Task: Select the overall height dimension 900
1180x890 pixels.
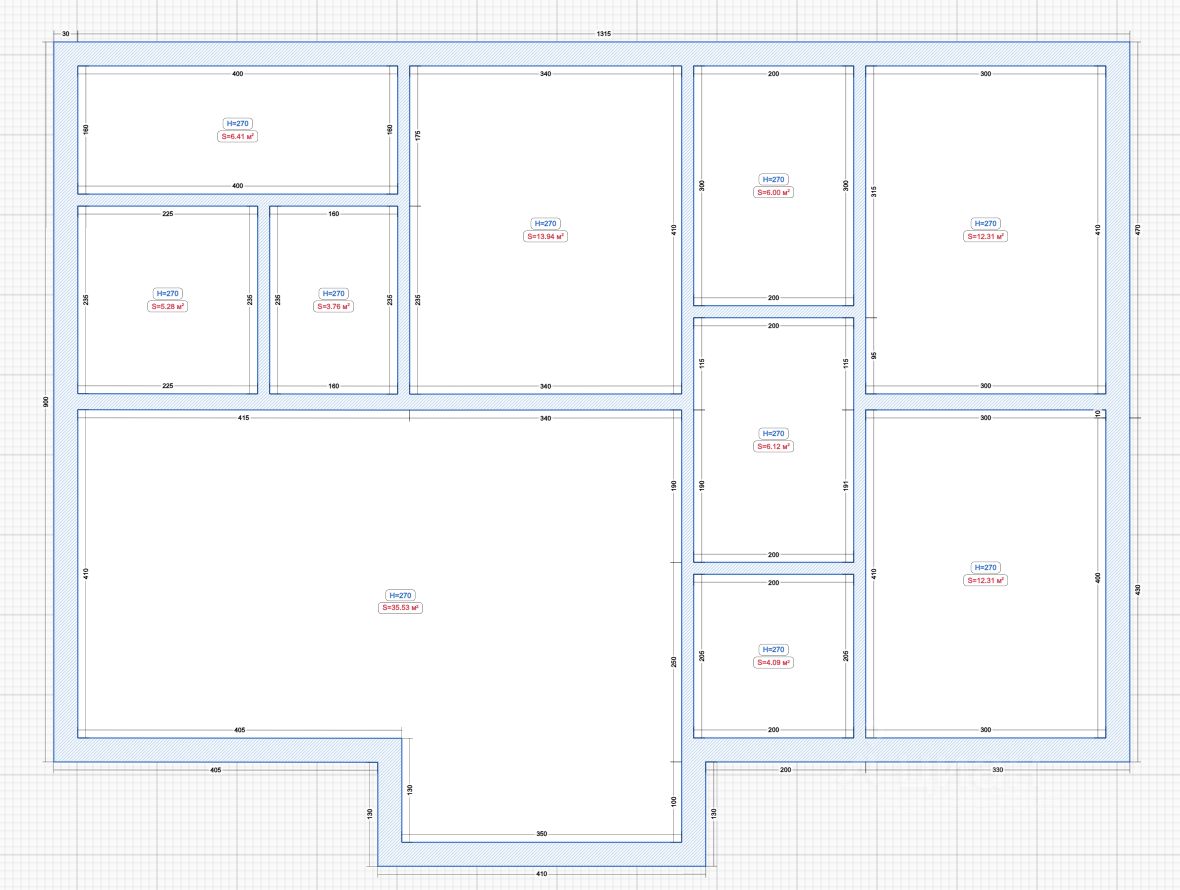Action: click(x=46, y=402)
